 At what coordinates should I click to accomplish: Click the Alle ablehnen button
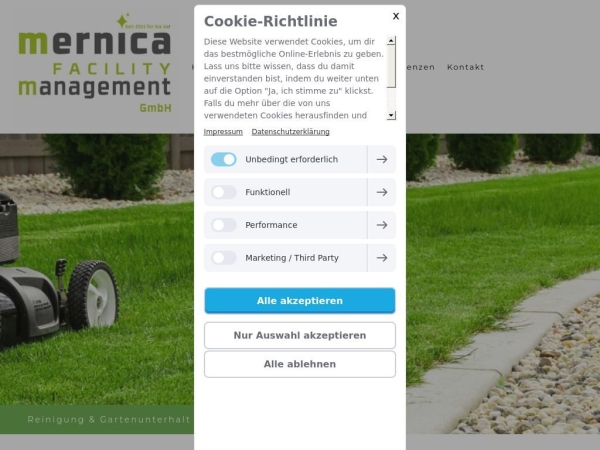[300, 364]
